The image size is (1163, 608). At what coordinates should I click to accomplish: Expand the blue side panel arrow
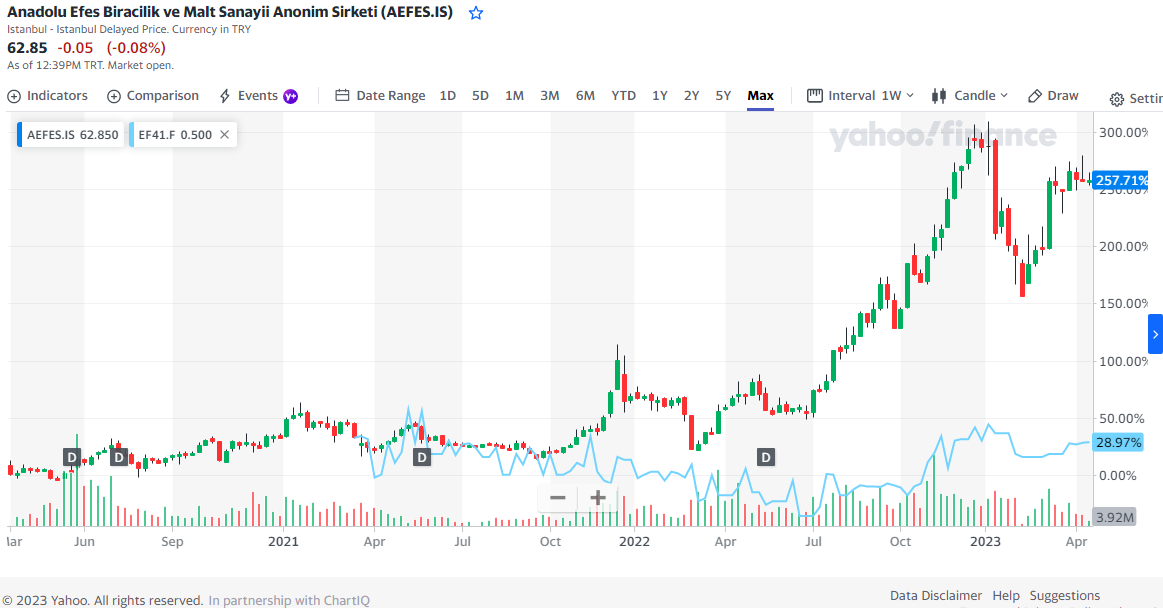coord(1156,334)
